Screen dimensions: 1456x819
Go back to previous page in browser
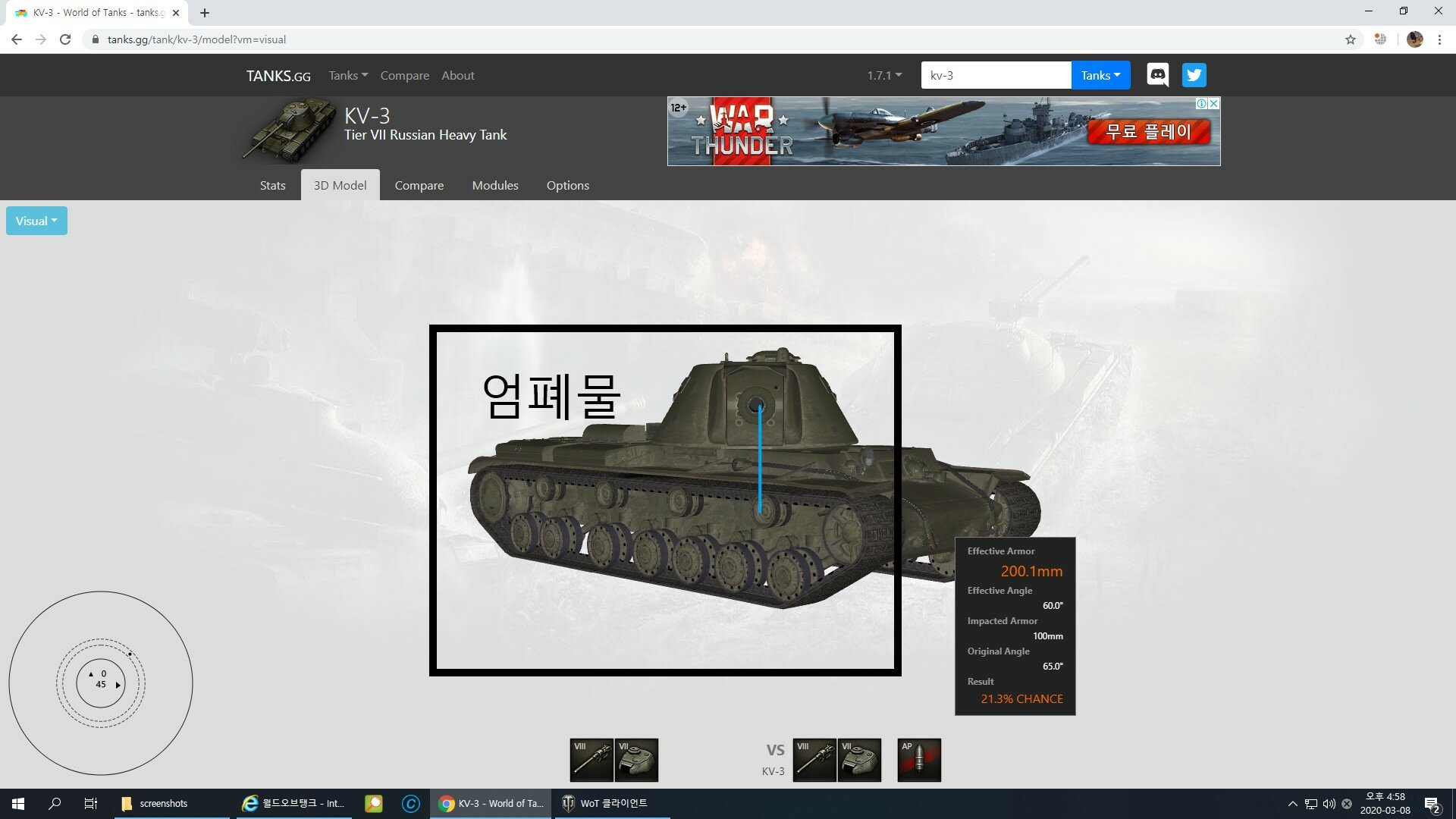click(x=17, y=39)
